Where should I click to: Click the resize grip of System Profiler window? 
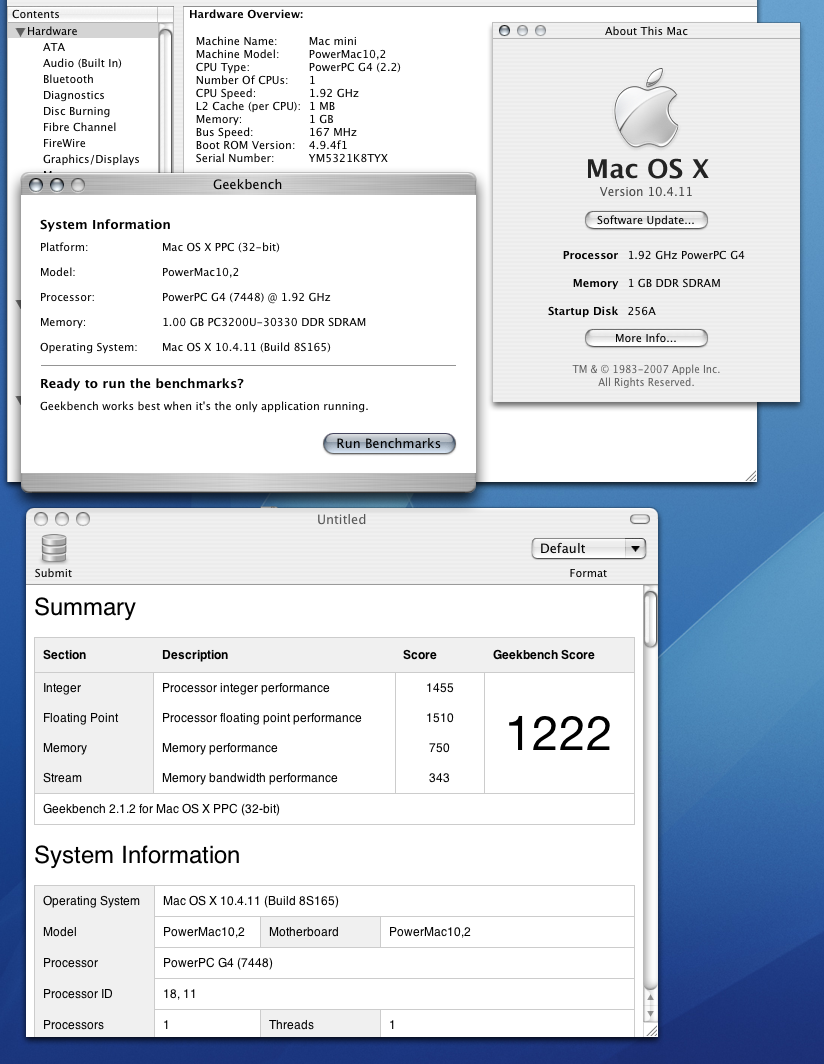pyautogui.click(x=751, y=476)
